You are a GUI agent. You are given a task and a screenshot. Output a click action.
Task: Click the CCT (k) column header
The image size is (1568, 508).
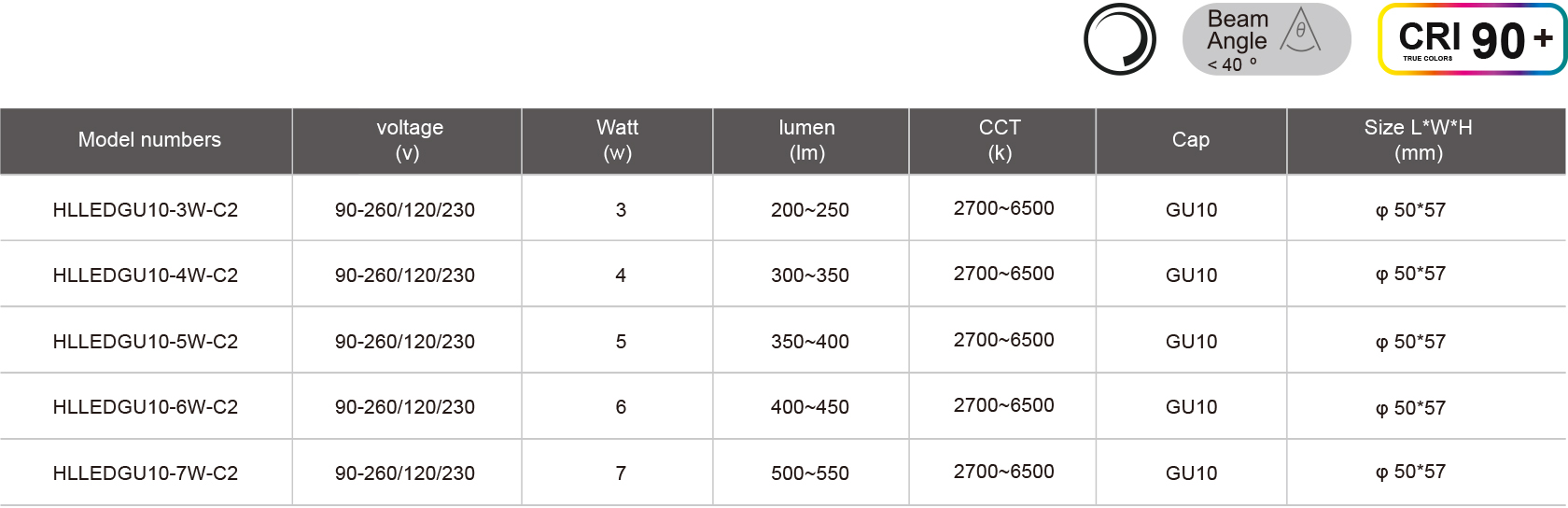(1000, 140)
